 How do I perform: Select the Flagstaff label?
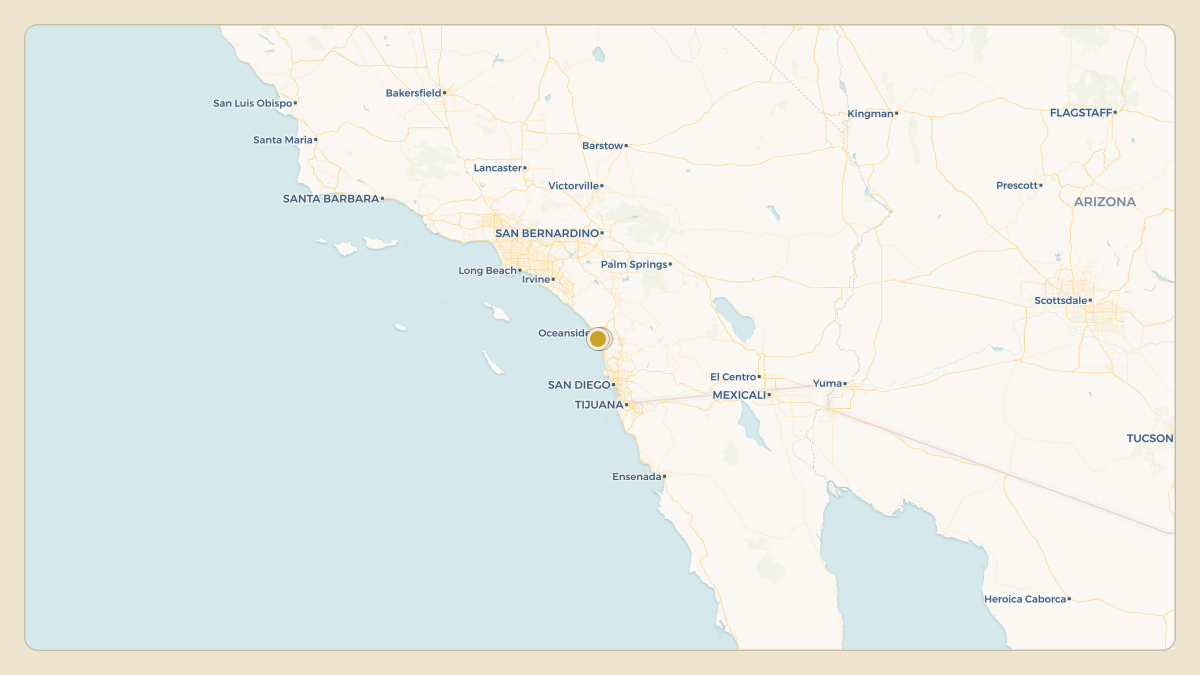[1081, 113]
